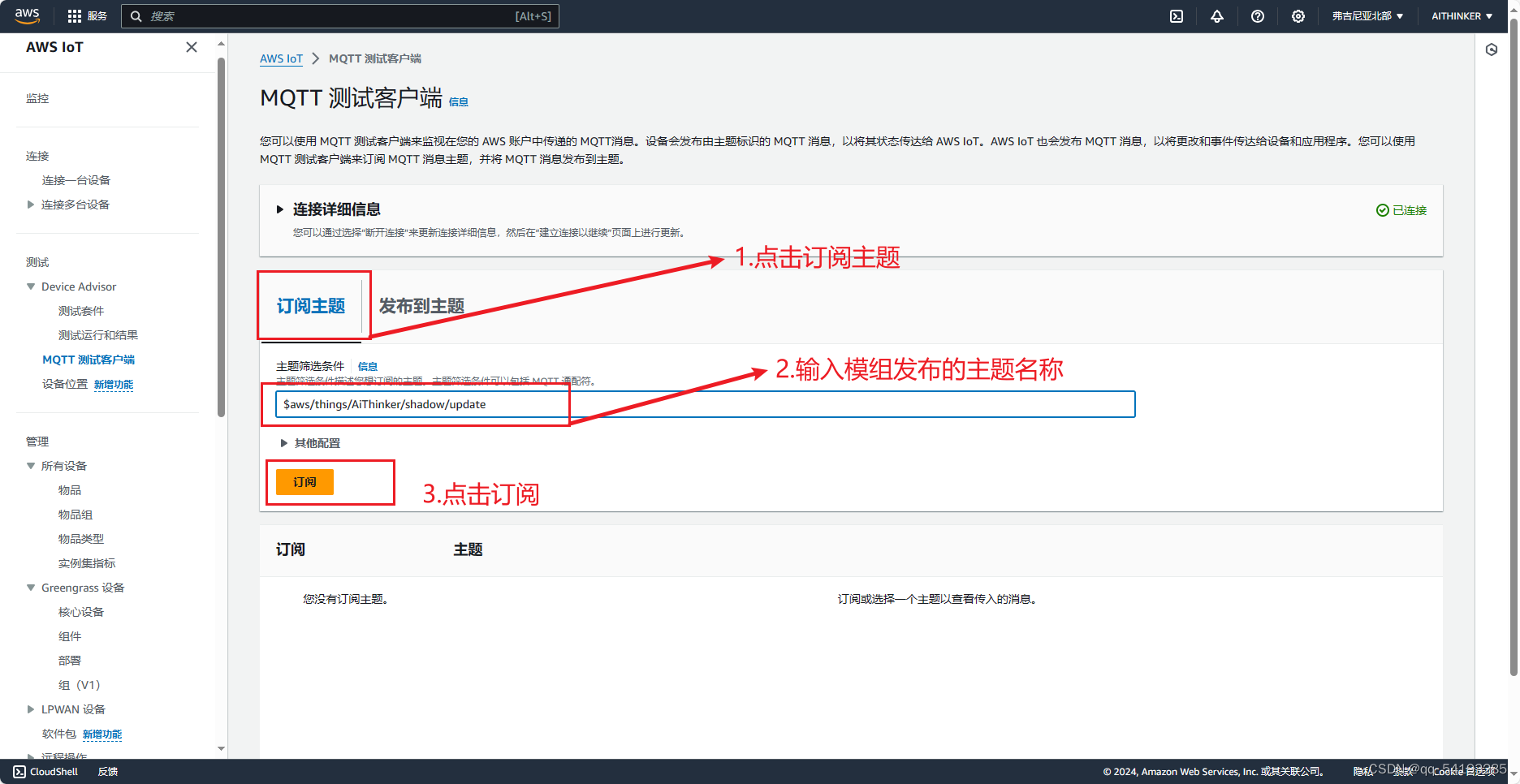The image size is (1520, 784).
Task: Open the 信息 link next to 主题筛选条件
Action: click(368, 367)
